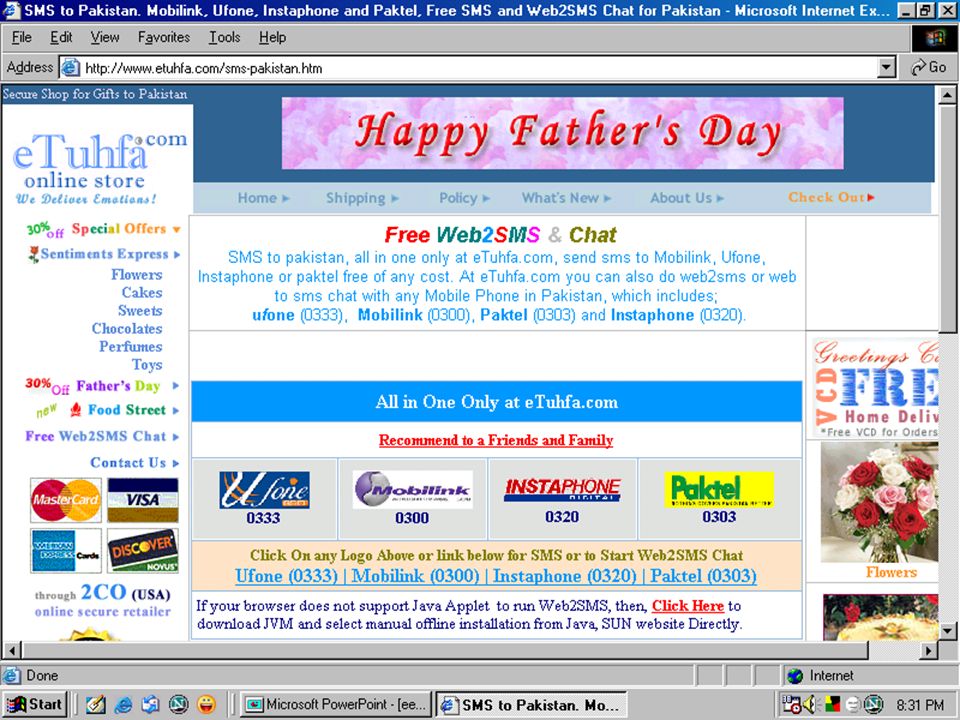
Task: Click the vertical scrollbar down arrow
Action: coord(947,631)
